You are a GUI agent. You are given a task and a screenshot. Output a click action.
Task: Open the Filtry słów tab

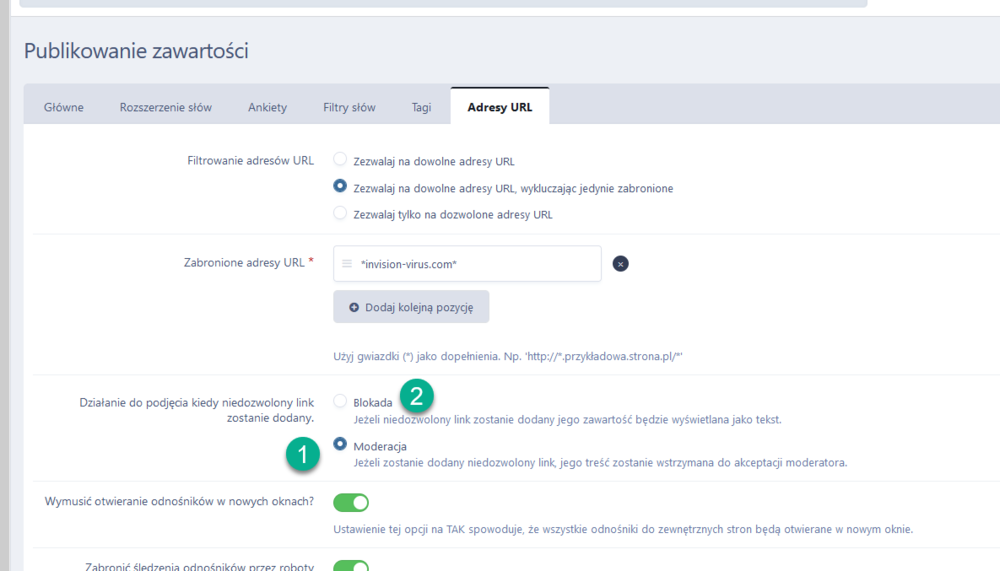[349, 107]
